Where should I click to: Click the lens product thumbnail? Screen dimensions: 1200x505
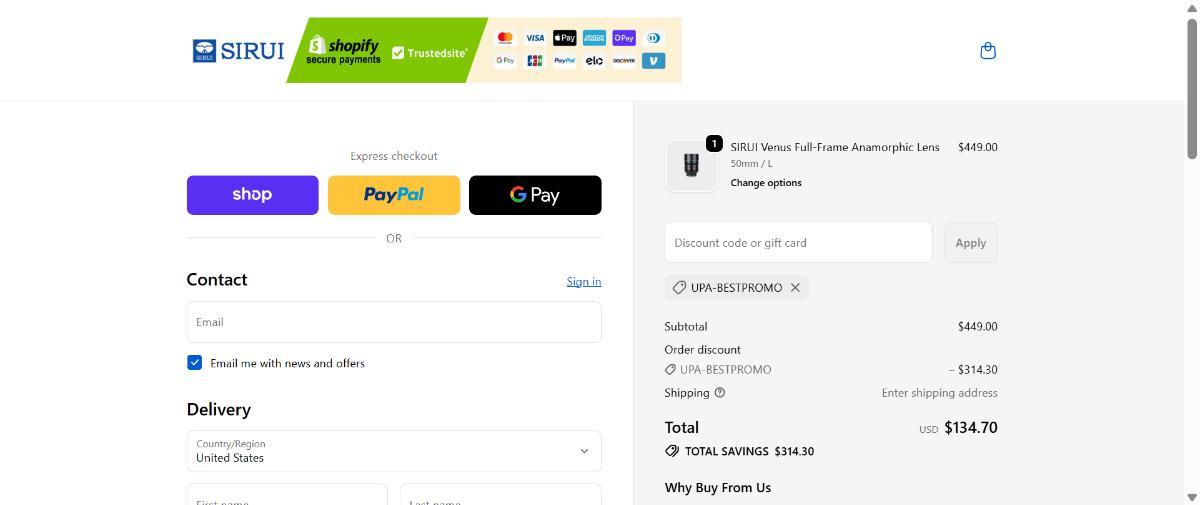pos(691,165)
